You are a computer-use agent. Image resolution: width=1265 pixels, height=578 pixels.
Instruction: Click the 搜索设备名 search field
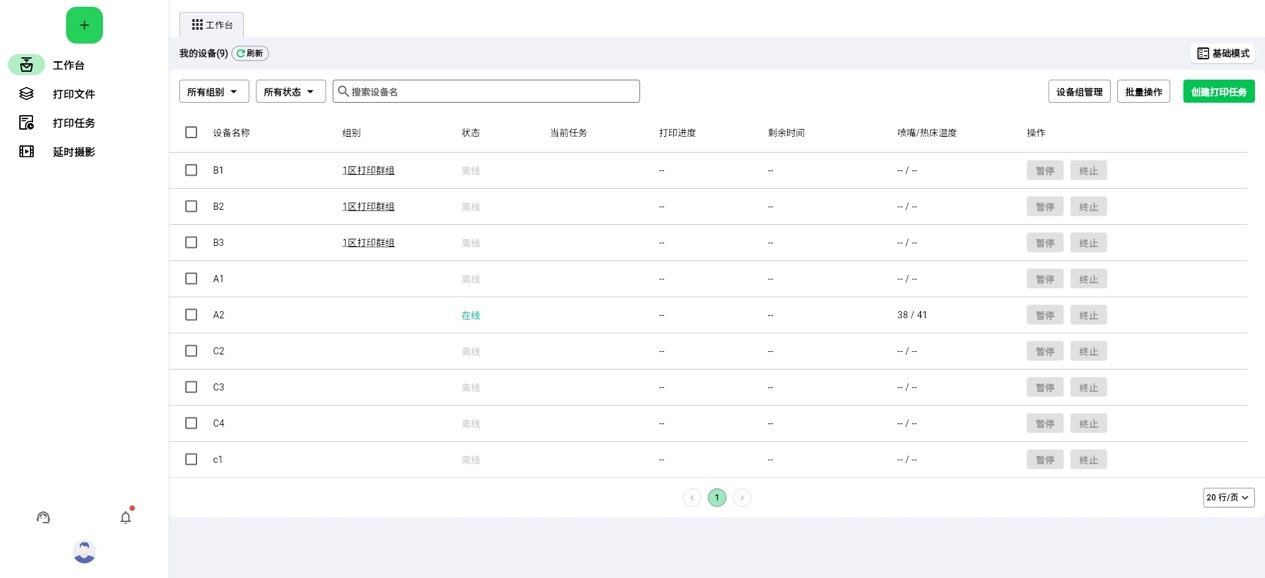490,92
